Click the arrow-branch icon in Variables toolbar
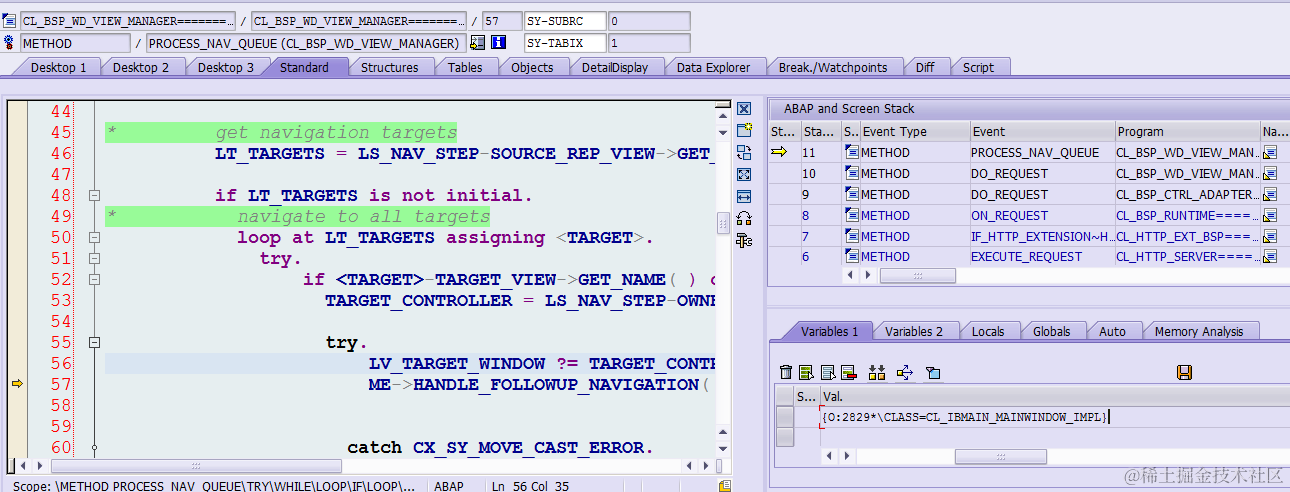 (x=905, y=372)
